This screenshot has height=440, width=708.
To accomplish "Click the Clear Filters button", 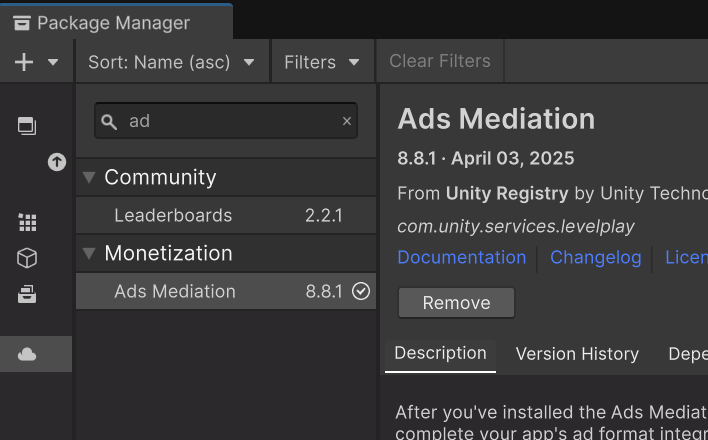I will click(x=440, y=61).
